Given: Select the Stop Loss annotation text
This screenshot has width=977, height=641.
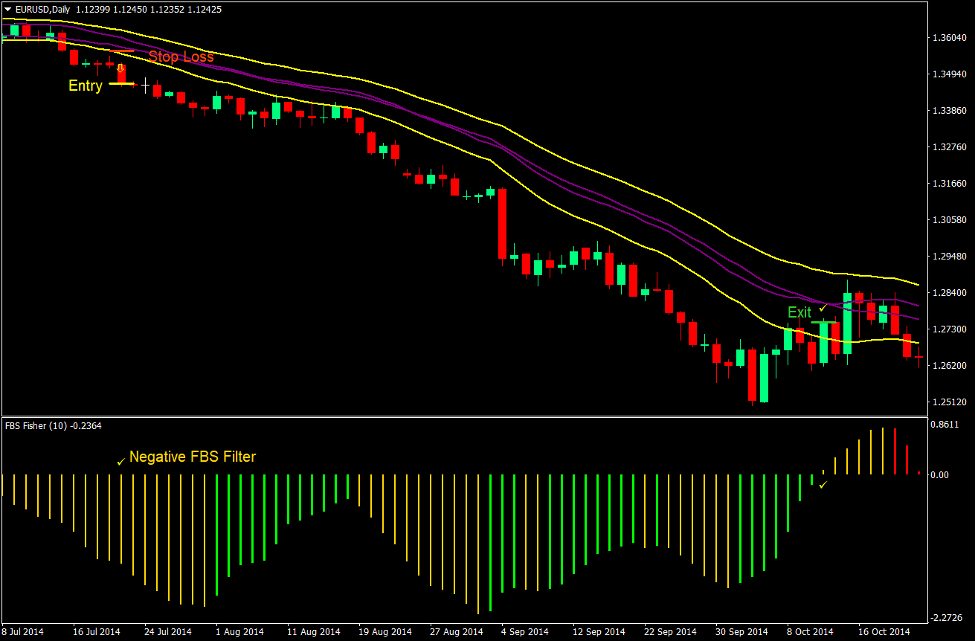Looking at the screenshot, I should click(180, 57).
